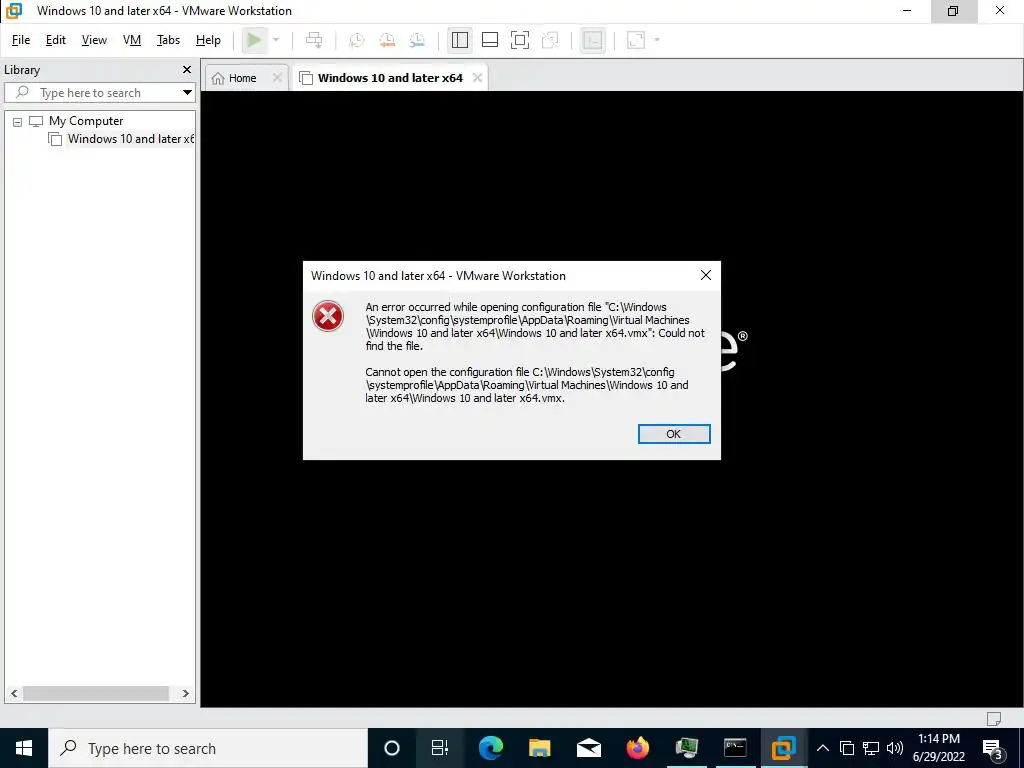Open the VM menu

tap(132, 40)
